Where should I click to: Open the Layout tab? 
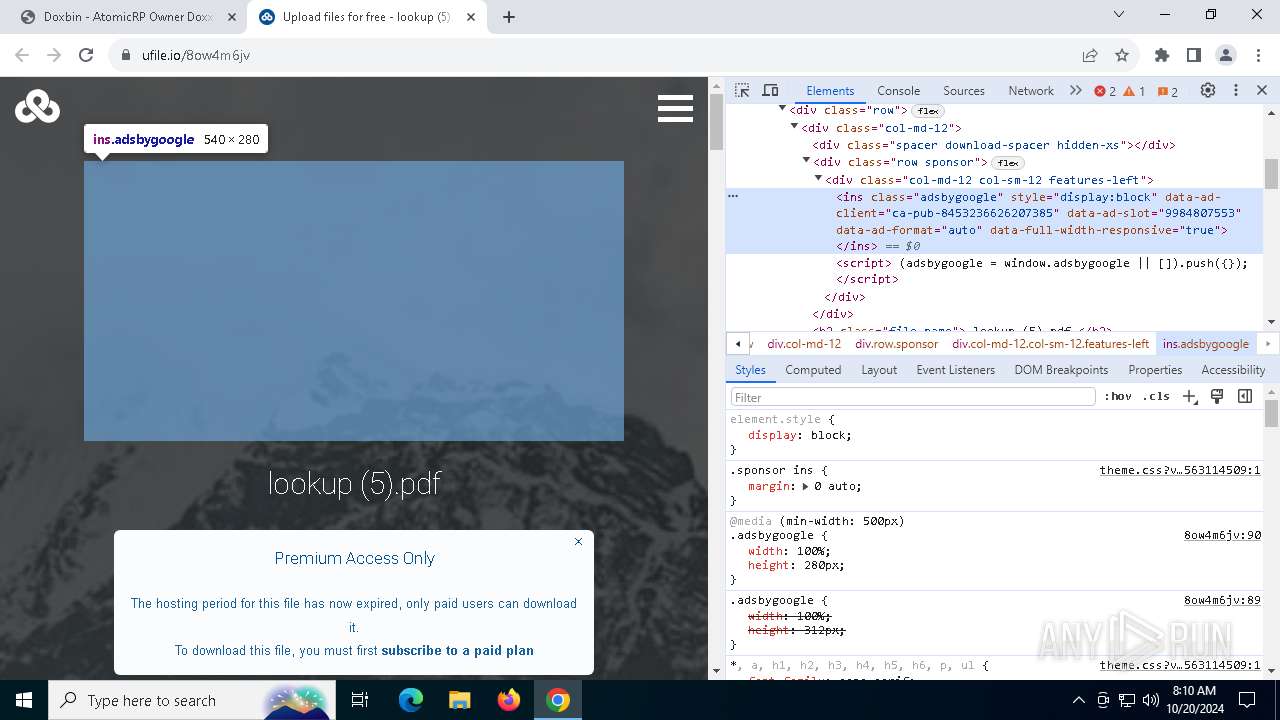879,370
